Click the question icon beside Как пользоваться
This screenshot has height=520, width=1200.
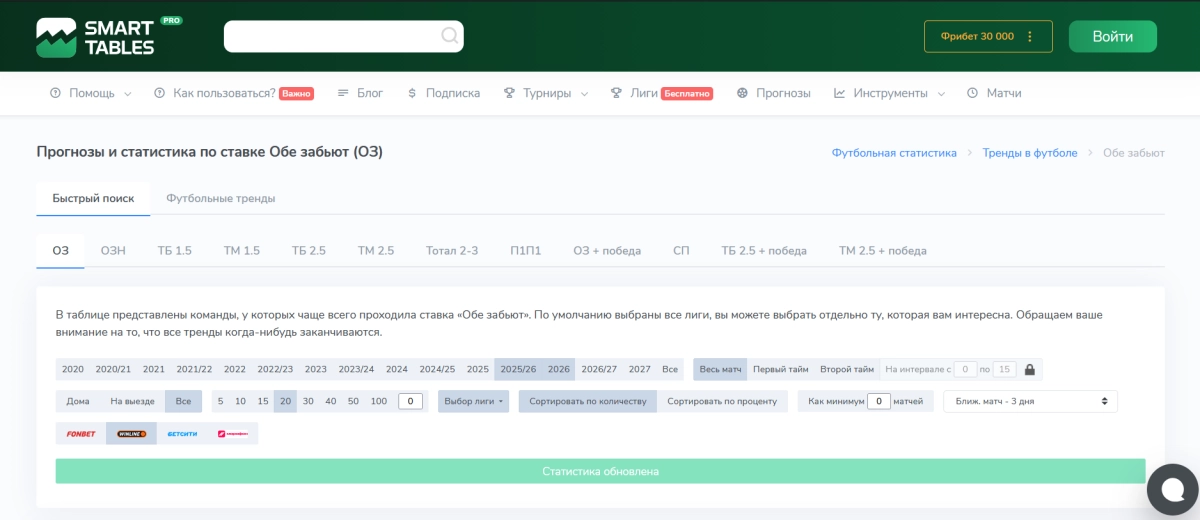159,93
